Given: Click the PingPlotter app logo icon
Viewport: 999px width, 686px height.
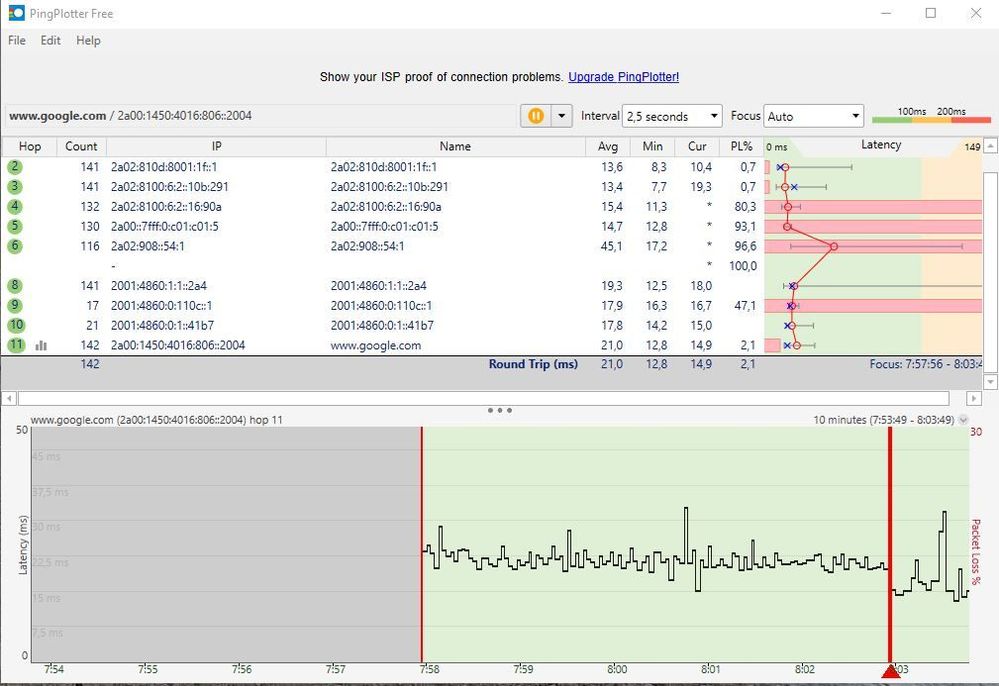Looking at the screenshot, I should (13, 13).
